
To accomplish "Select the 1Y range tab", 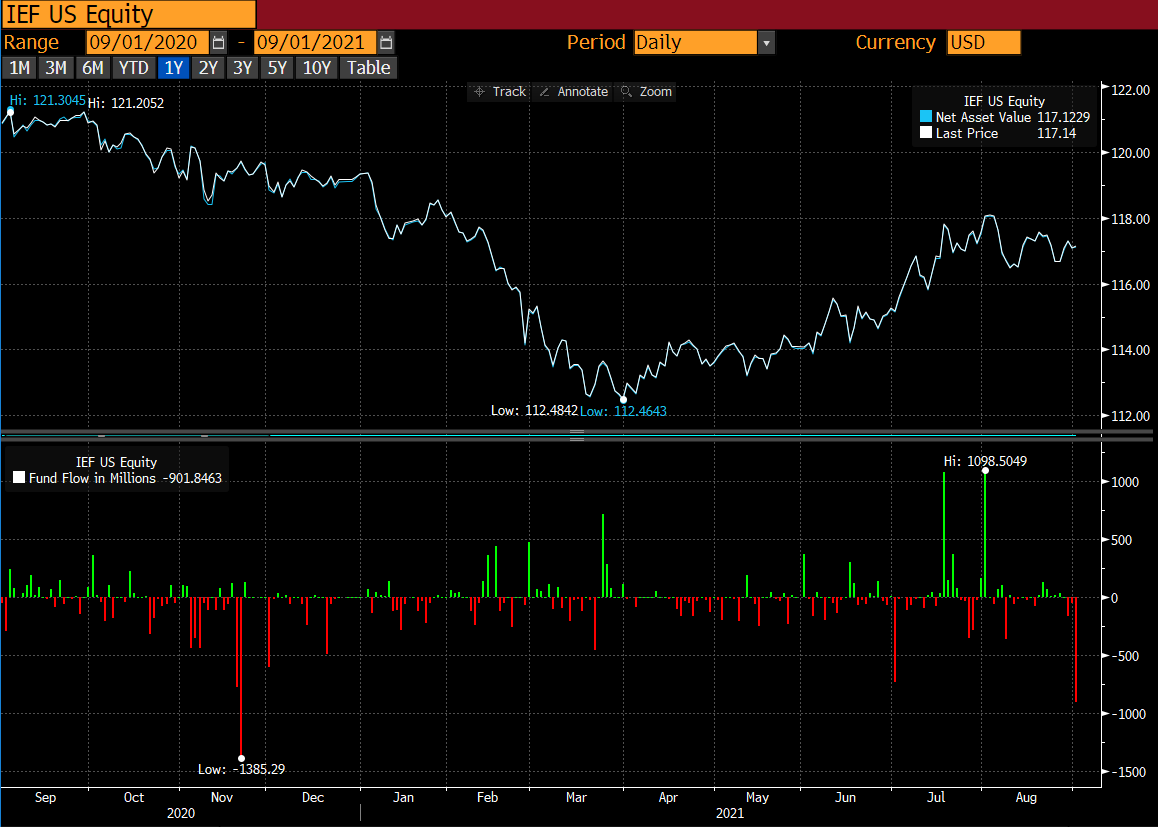I will [174, 68].
